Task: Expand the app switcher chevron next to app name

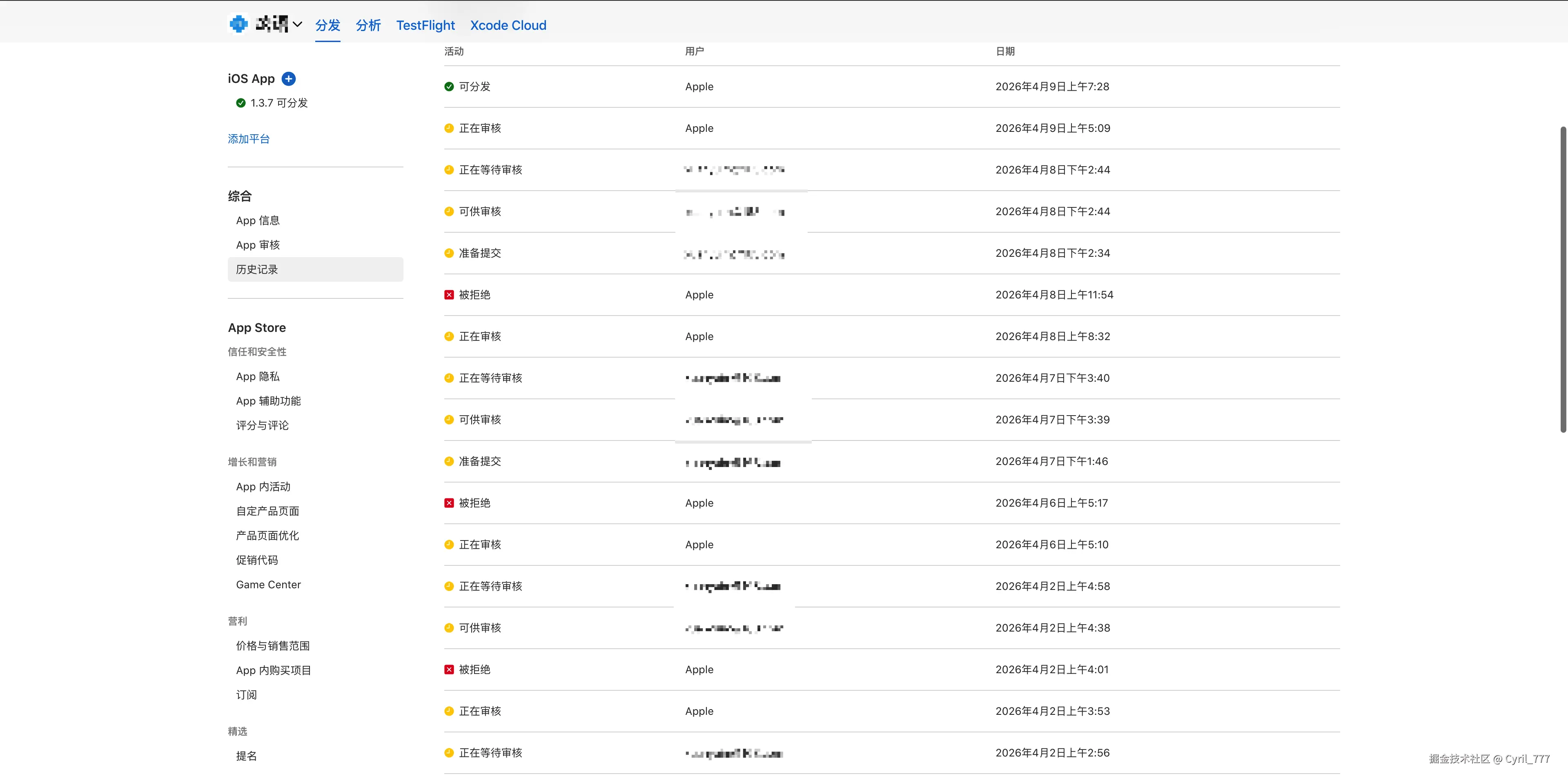Action: 297,25
